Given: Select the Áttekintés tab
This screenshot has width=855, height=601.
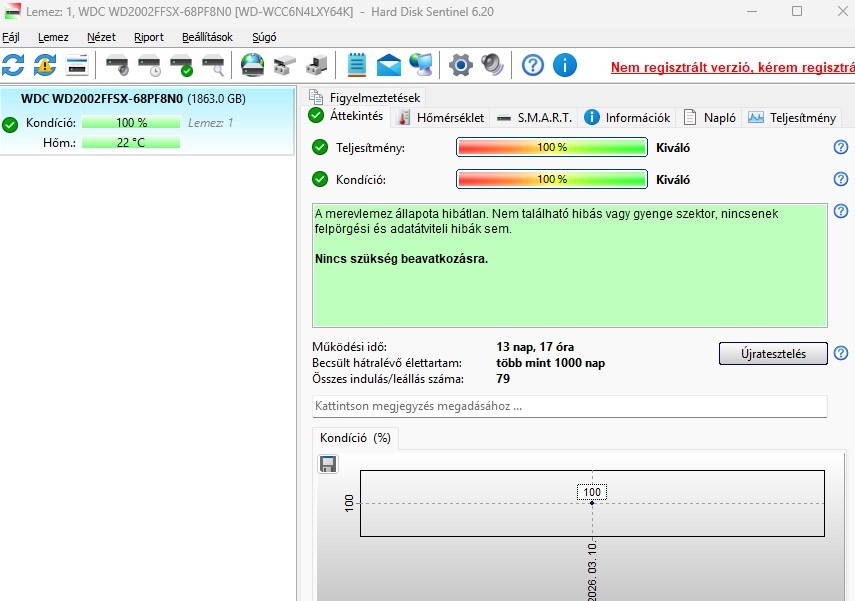Looking at the screenshot, I should [x=347, y=116].
